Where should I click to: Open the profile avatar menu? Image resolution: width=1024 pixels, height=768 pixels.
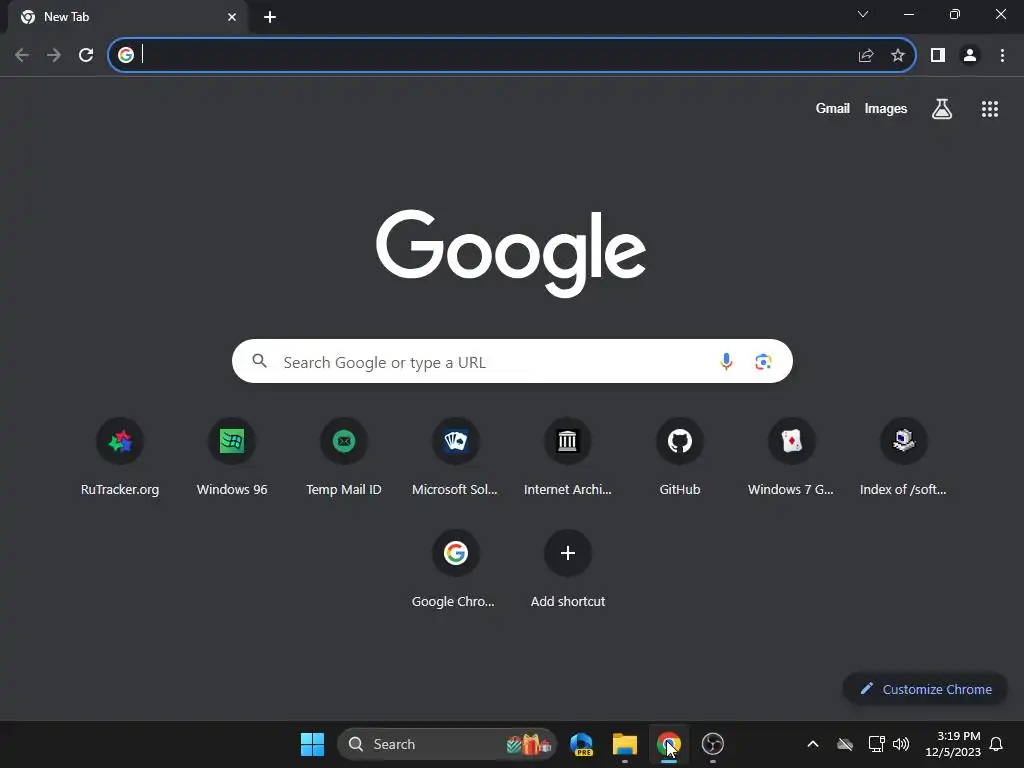pyautogui.click(x=970, y=56)
